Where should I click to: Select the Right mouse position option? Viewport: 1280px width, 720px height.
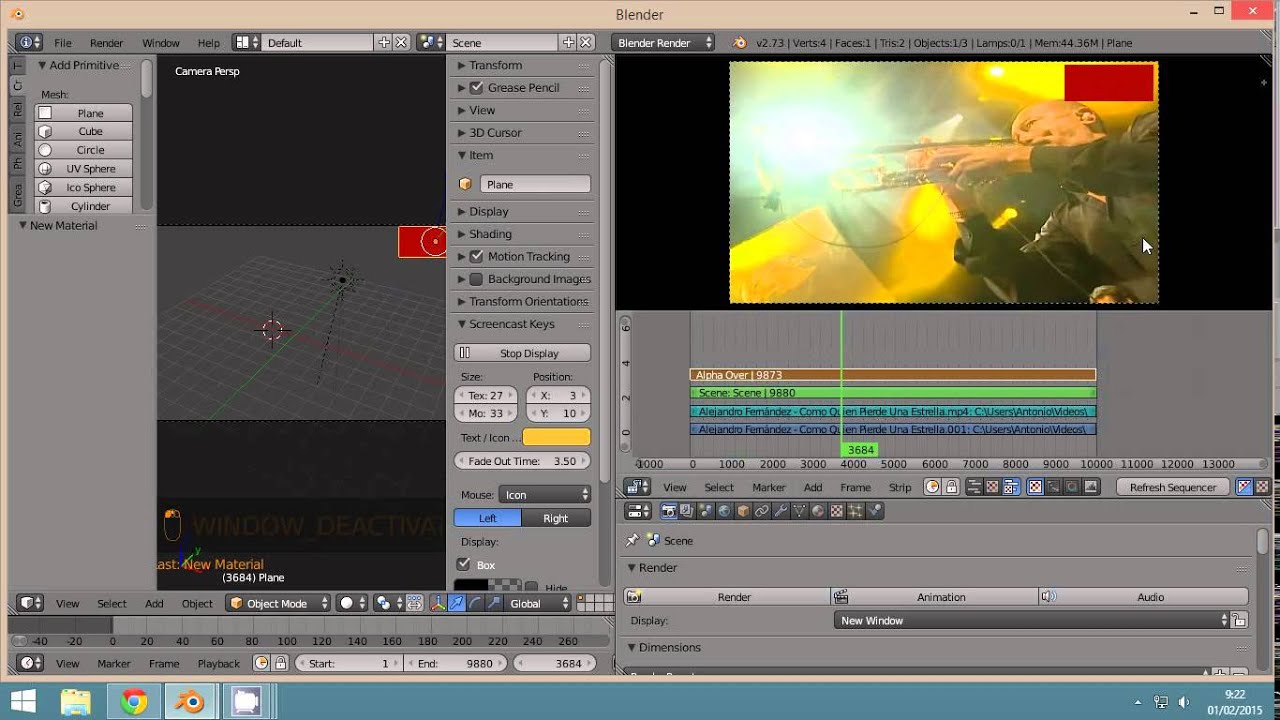click(x=556, y=518)
